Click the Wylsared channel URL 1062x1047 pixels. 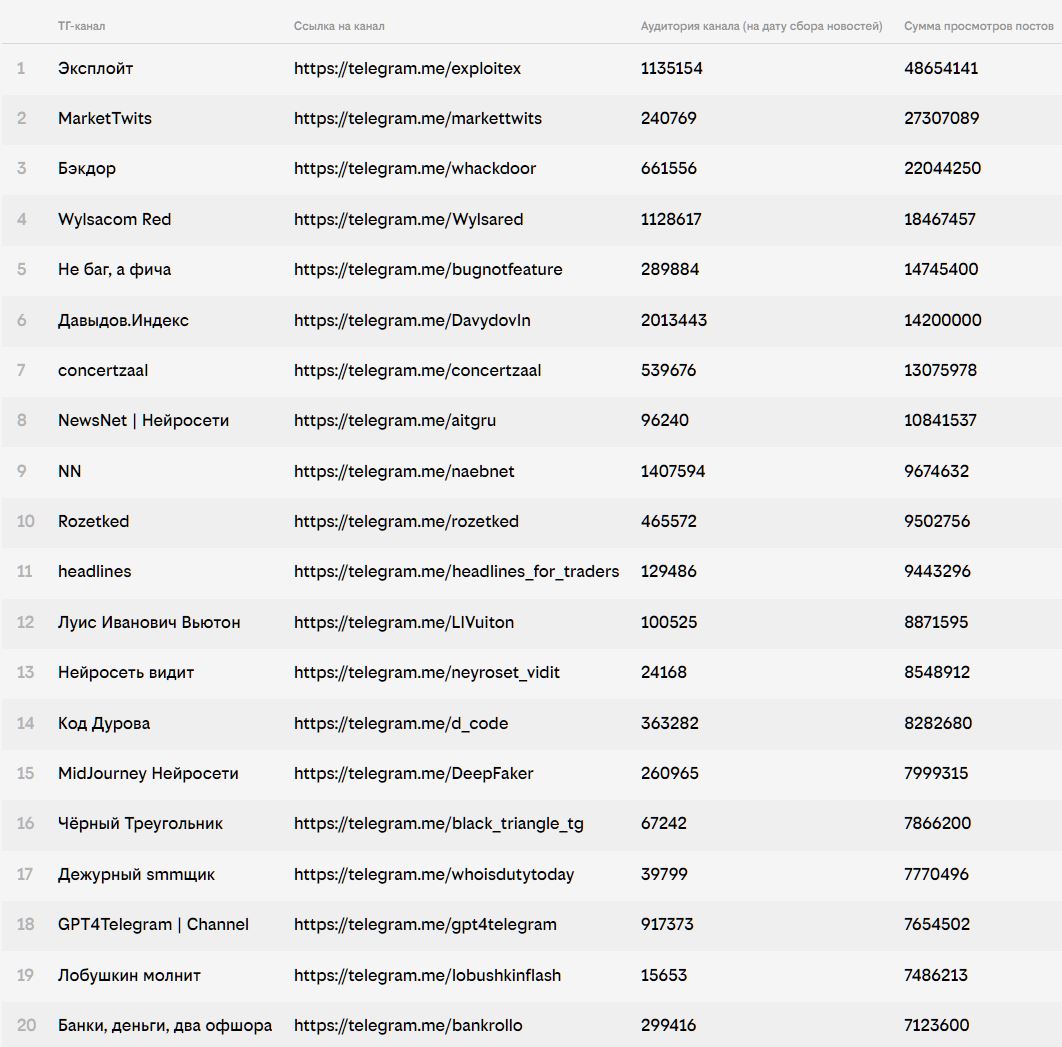408,220
